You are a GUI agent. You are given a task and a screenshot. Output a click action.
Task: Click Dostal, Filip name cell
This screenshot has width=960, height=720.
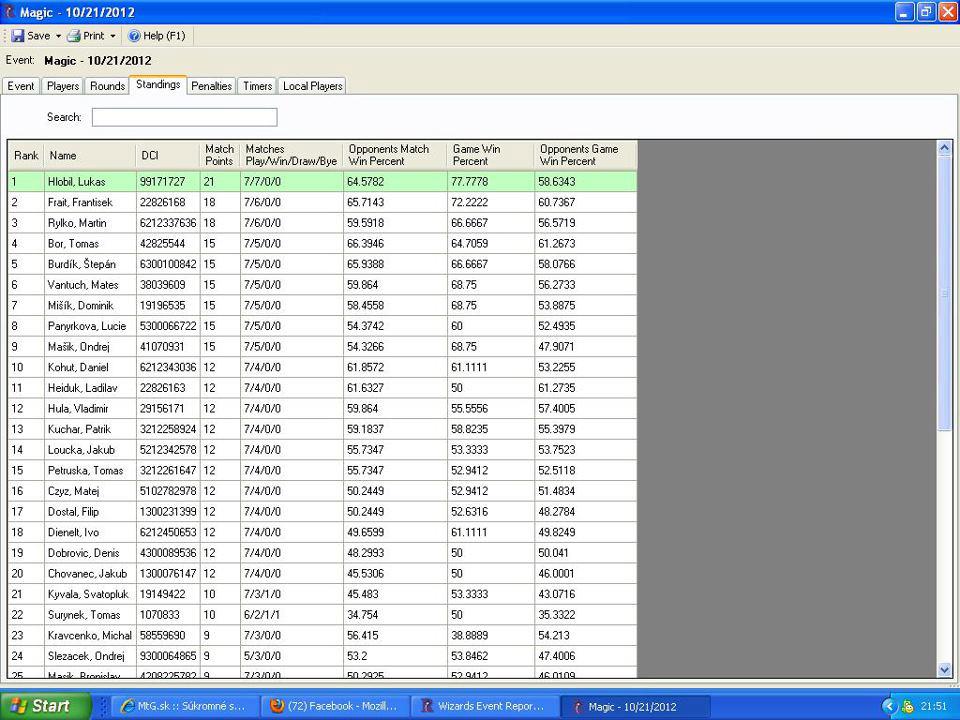(x=90, y=512)
